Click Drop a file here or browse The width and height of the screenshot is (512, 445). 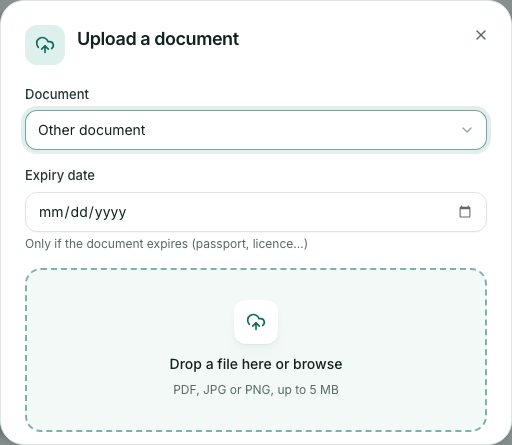click(x=256, y=364)
